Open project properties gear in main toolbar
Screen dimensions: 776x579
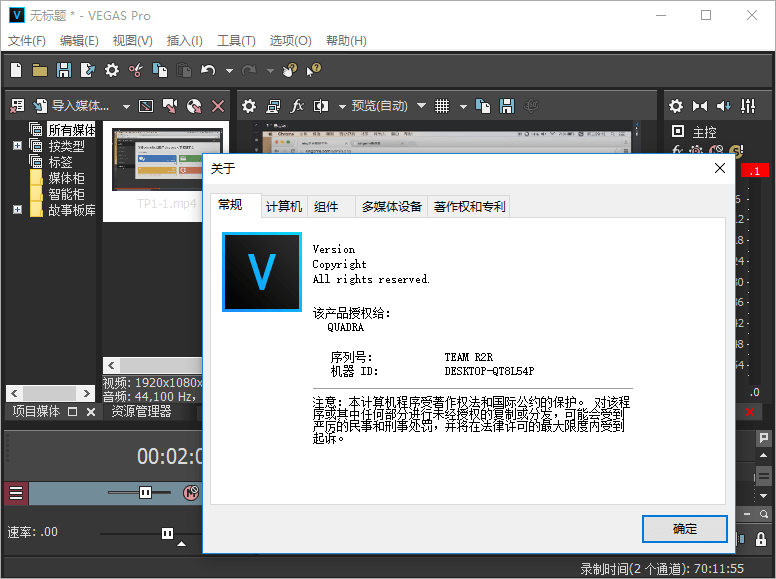coord(112,70)
